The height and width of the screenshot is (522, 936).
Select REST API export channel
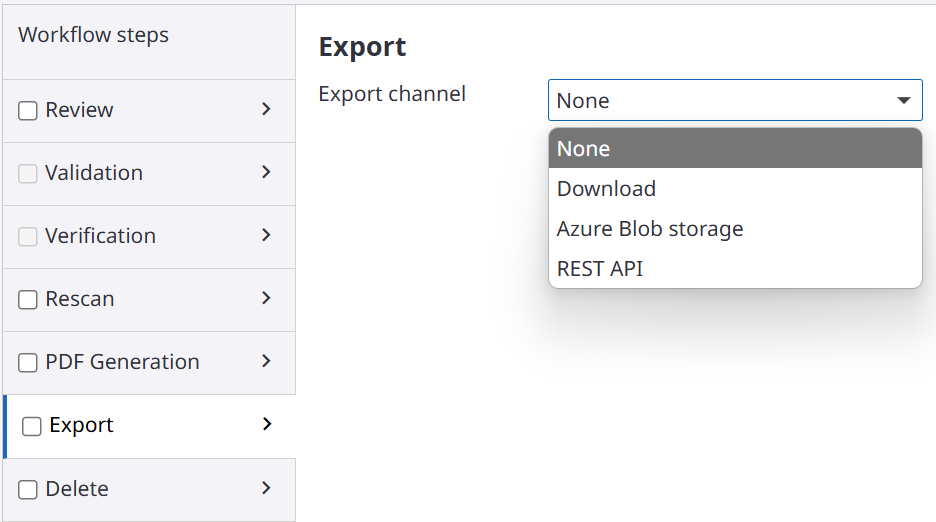pyautogui.click(x=735, y=269)
